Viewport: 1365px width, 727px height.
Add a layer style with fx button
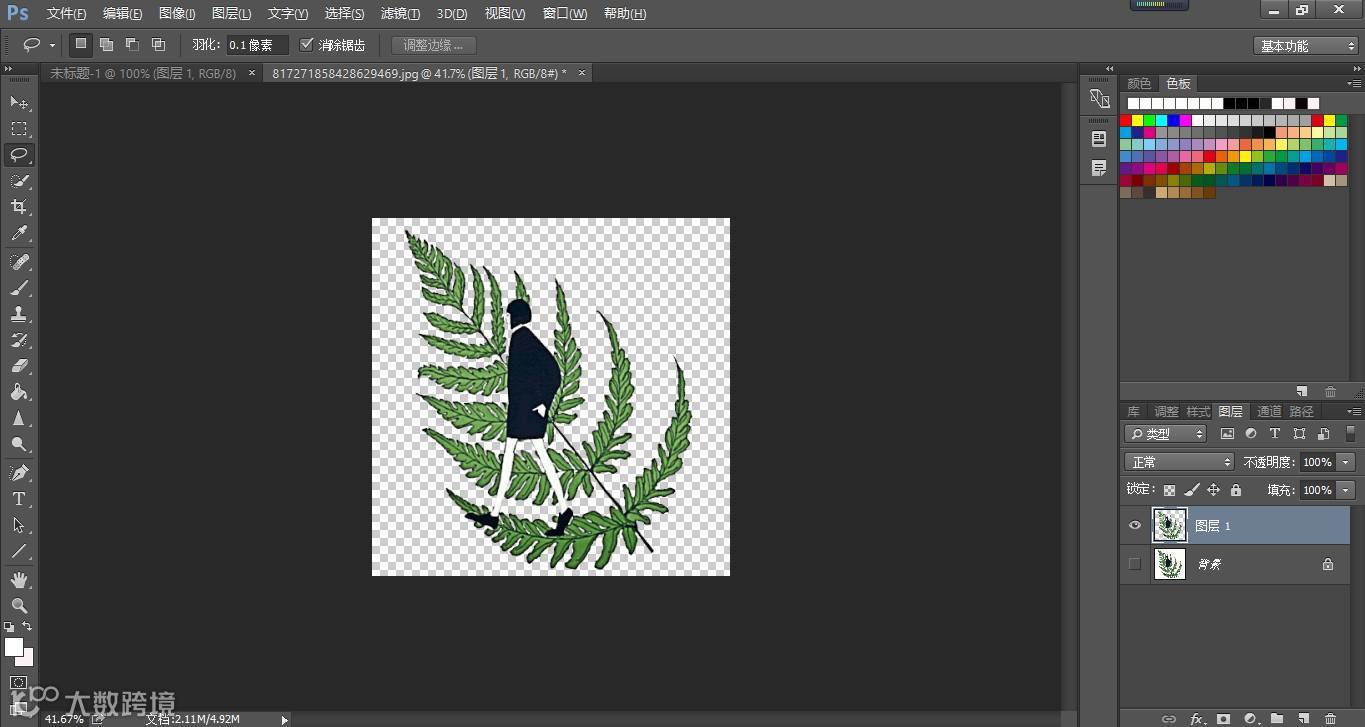(1197, 718)
